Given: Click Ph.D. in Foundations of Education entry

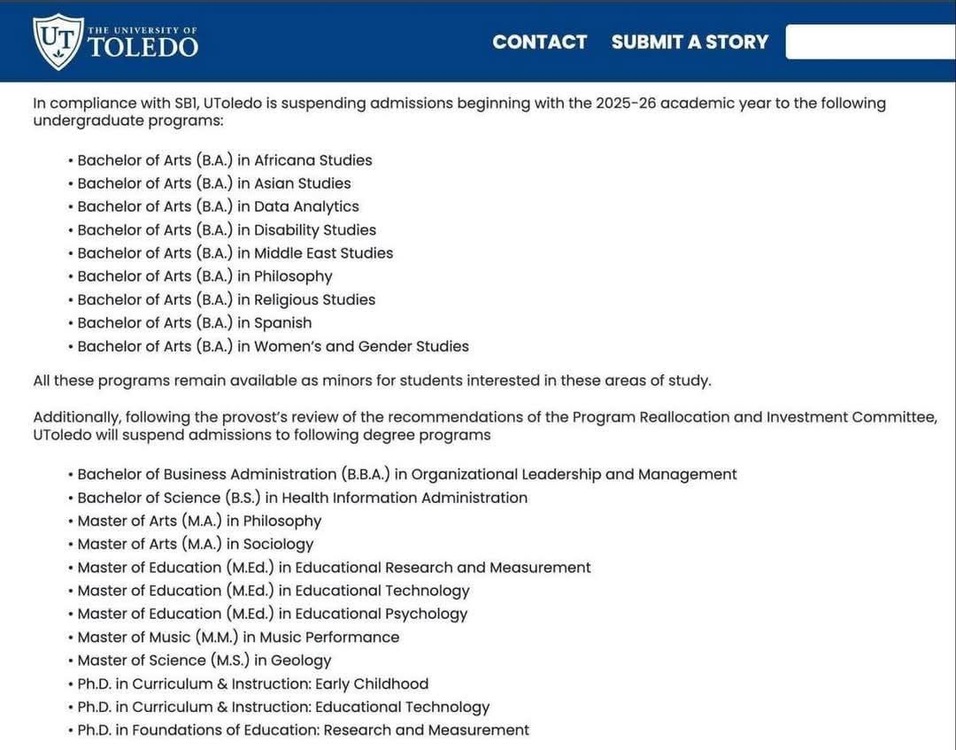Looking at the screenshot, I should 303,730.
